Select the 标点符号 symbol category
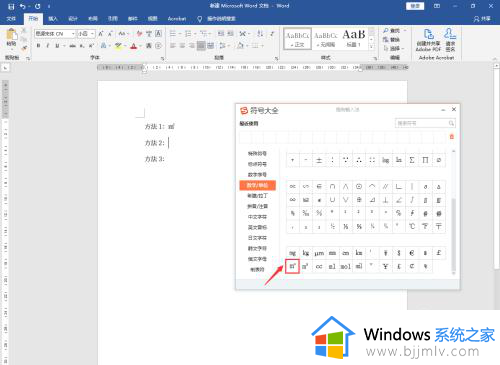The width and height of the screenshot is (500, 365). [257, 164]
